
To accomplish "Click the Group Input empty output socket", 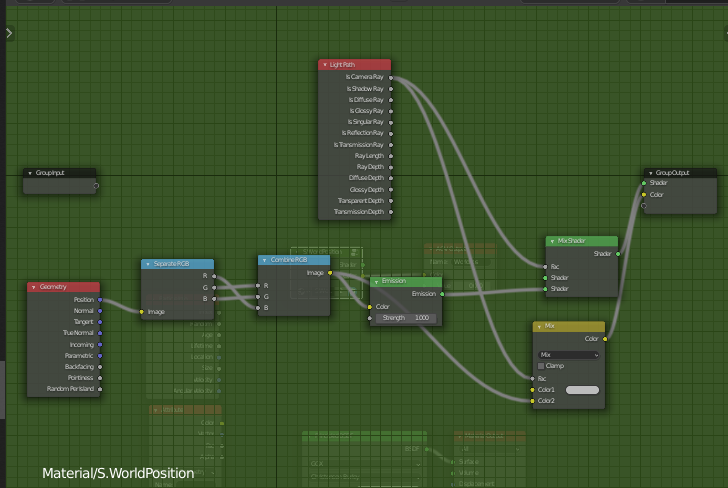I will pyautogui.click(x=96, y=186).
